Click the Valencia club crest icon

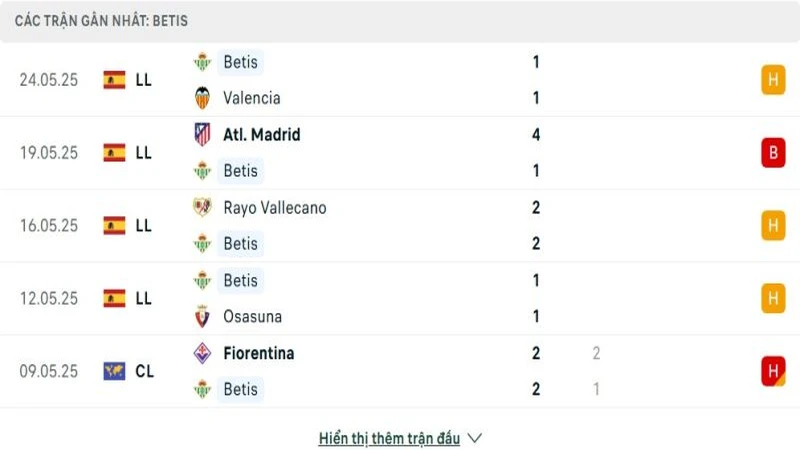click(202, 98)
